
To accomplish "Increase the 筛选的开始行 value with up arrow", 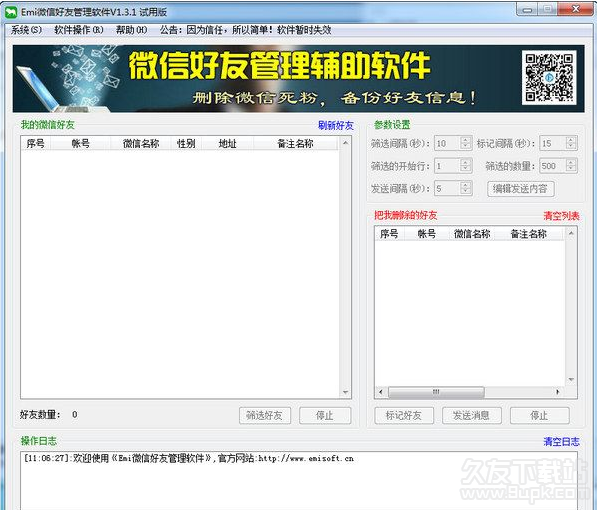I will pos(465,162).
